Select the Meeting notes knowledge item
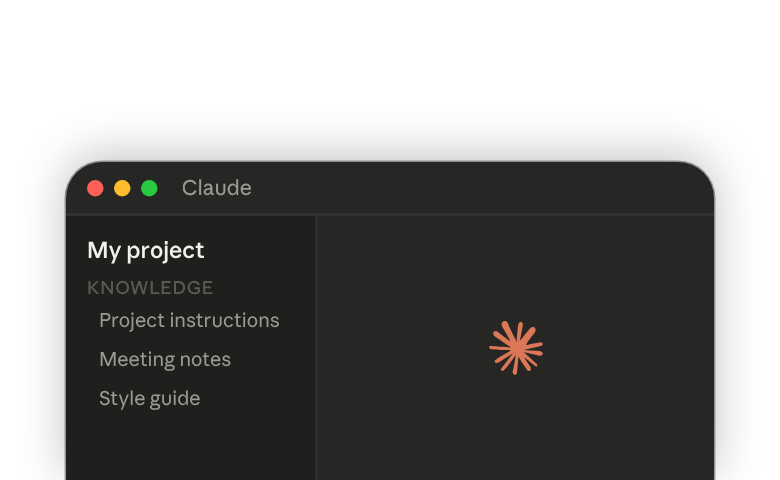This screenshot has height=480, width=780. 165,359
